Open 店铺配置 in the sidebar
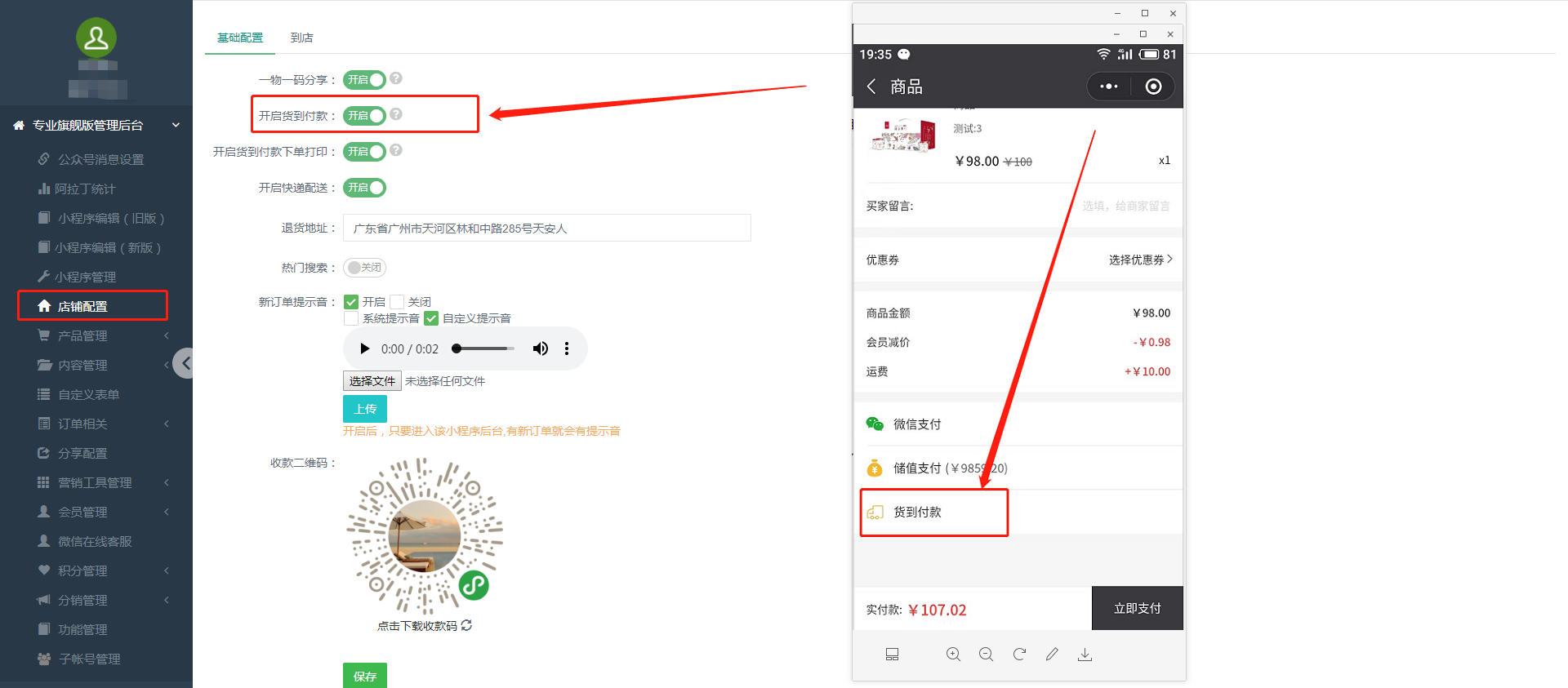 coord(83,306)
